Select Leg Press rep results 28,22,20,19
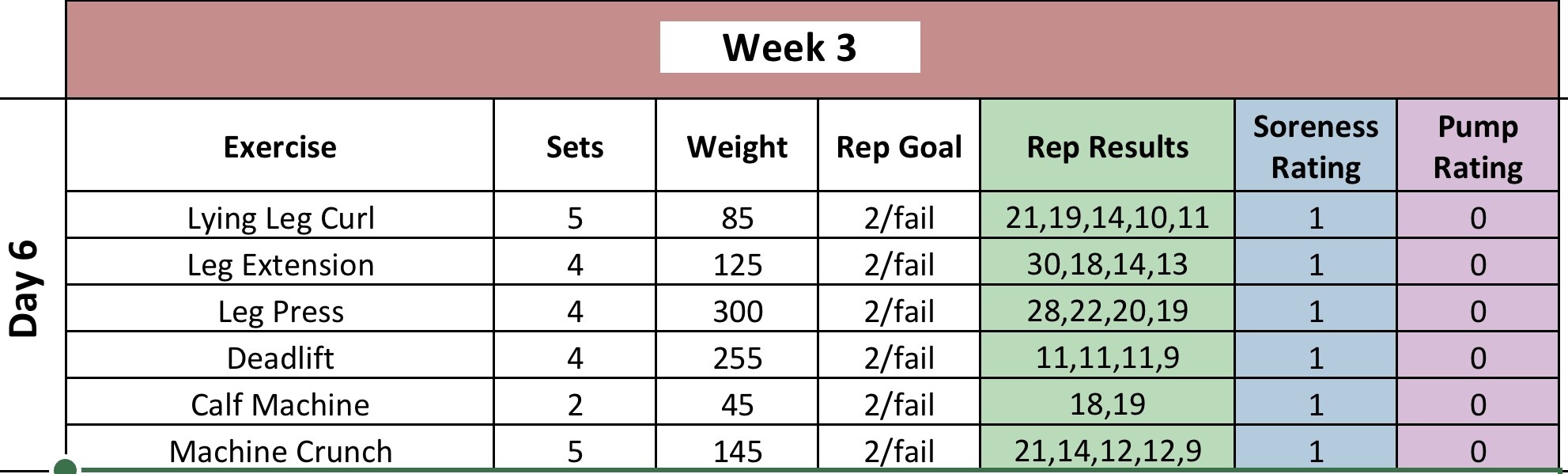 (x=1107, y=311)
